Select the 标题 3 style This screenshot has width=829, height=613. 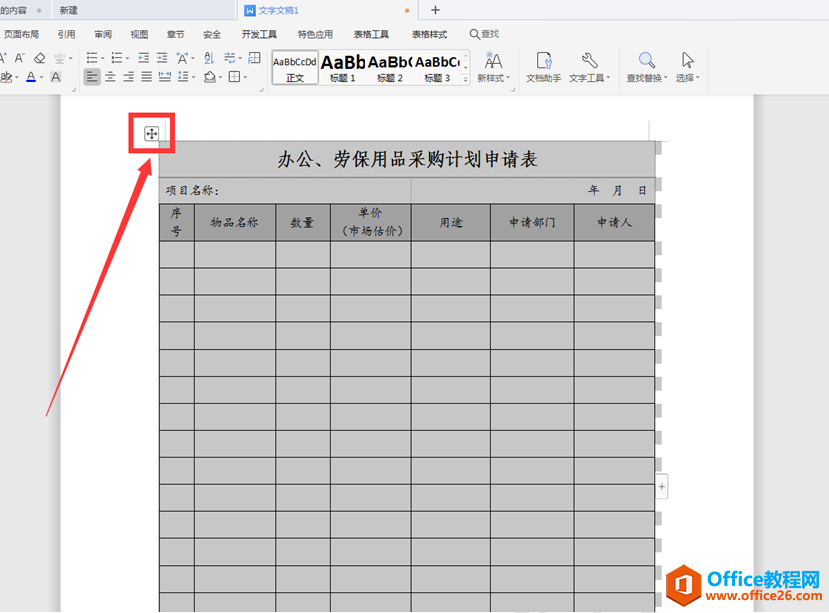(x=437, y=68)
